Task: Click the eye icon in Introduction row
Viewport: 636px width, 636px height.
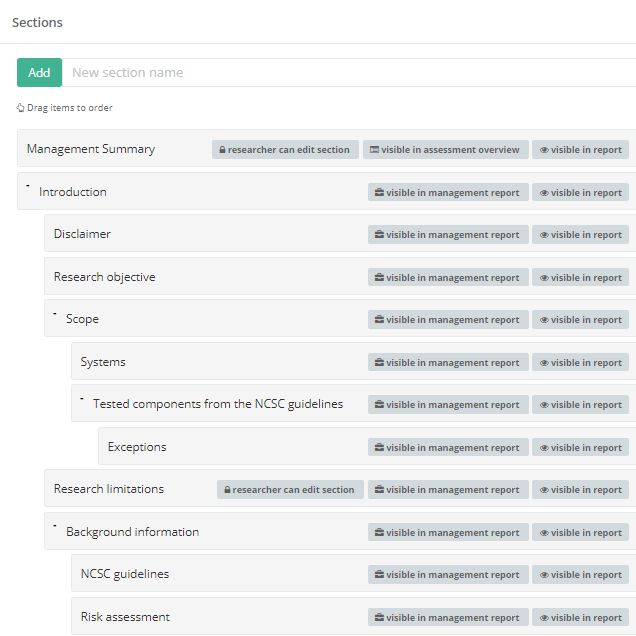Action: click(x=544, y=193)
